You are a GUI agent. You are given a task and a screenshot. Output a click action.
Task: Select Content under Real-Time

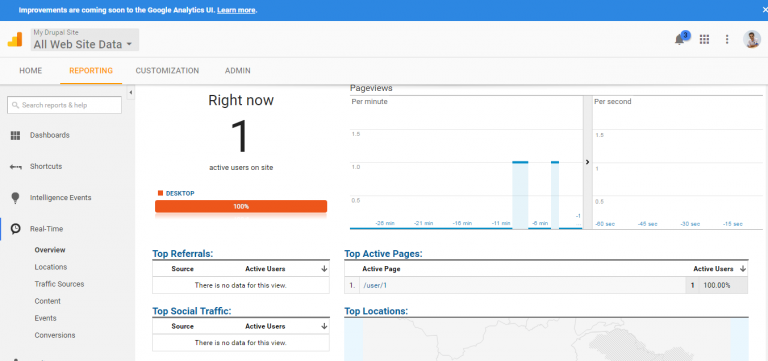pos(48,301)
